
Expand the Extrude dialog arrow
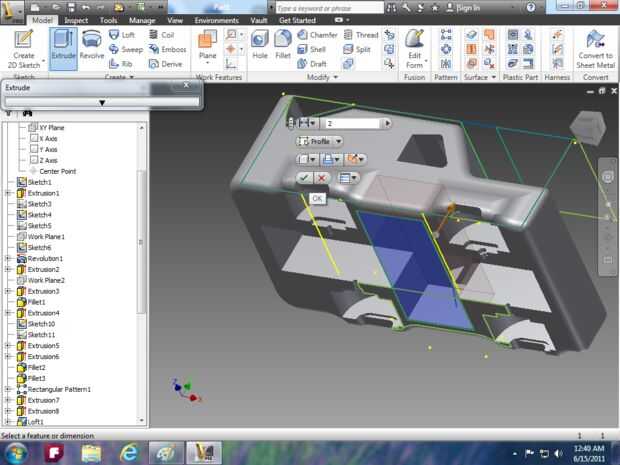102,102
